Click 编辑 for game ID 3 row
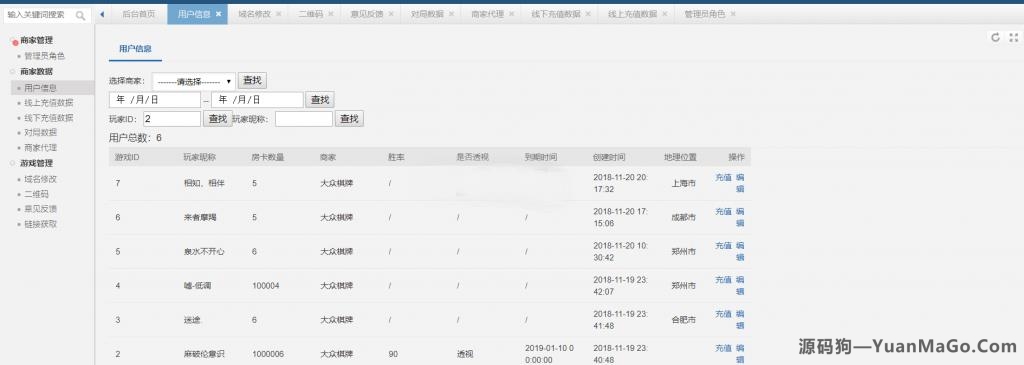 coord(740,320)
